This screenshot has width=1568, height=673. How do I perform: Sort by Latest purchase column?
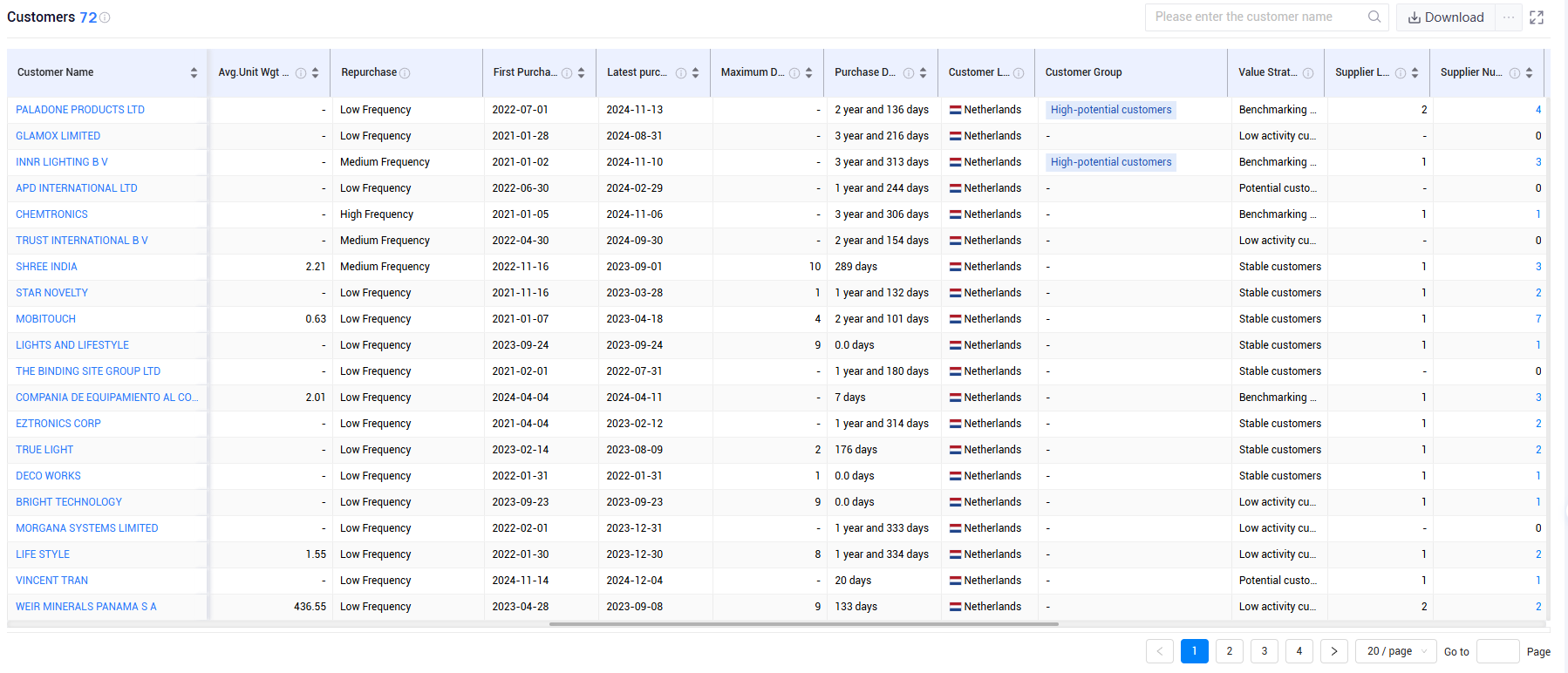pos(695,73)
